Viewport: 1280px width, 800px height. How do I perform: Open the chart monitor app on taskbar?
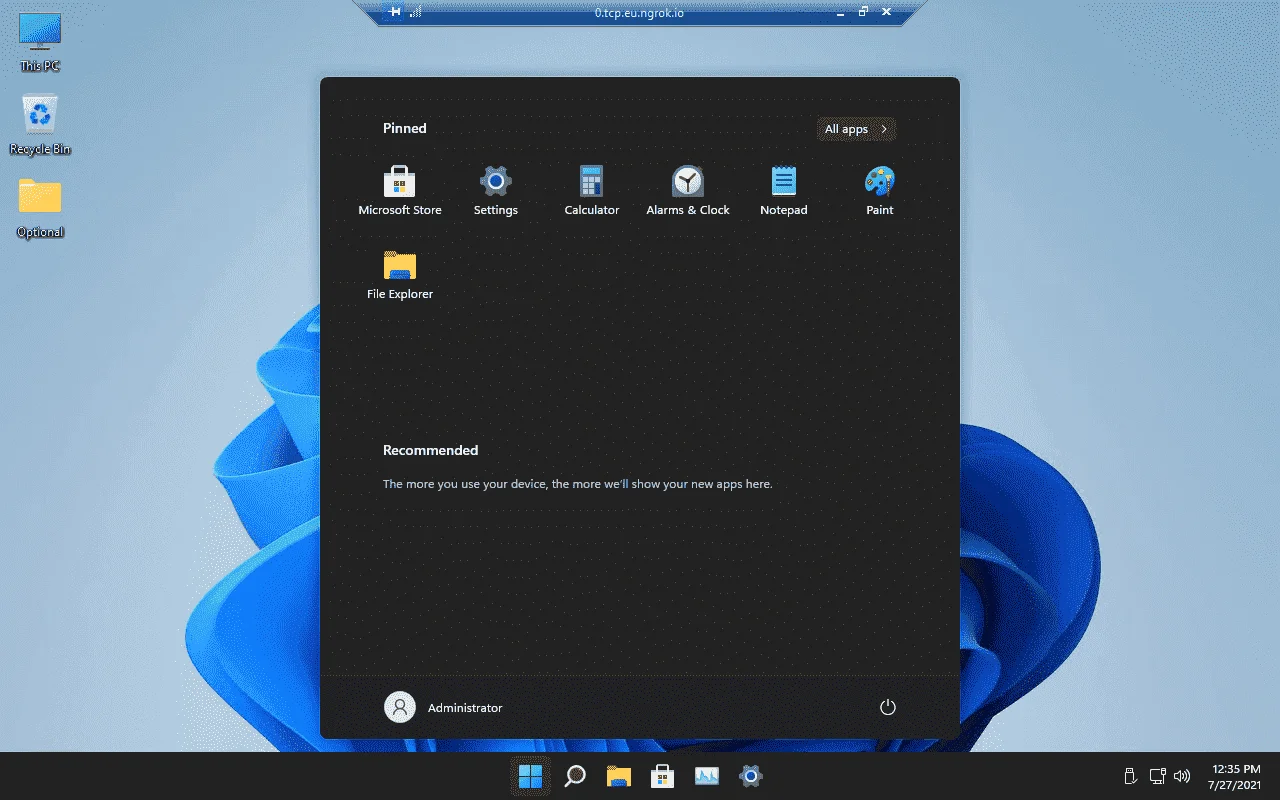click(707, 776)
